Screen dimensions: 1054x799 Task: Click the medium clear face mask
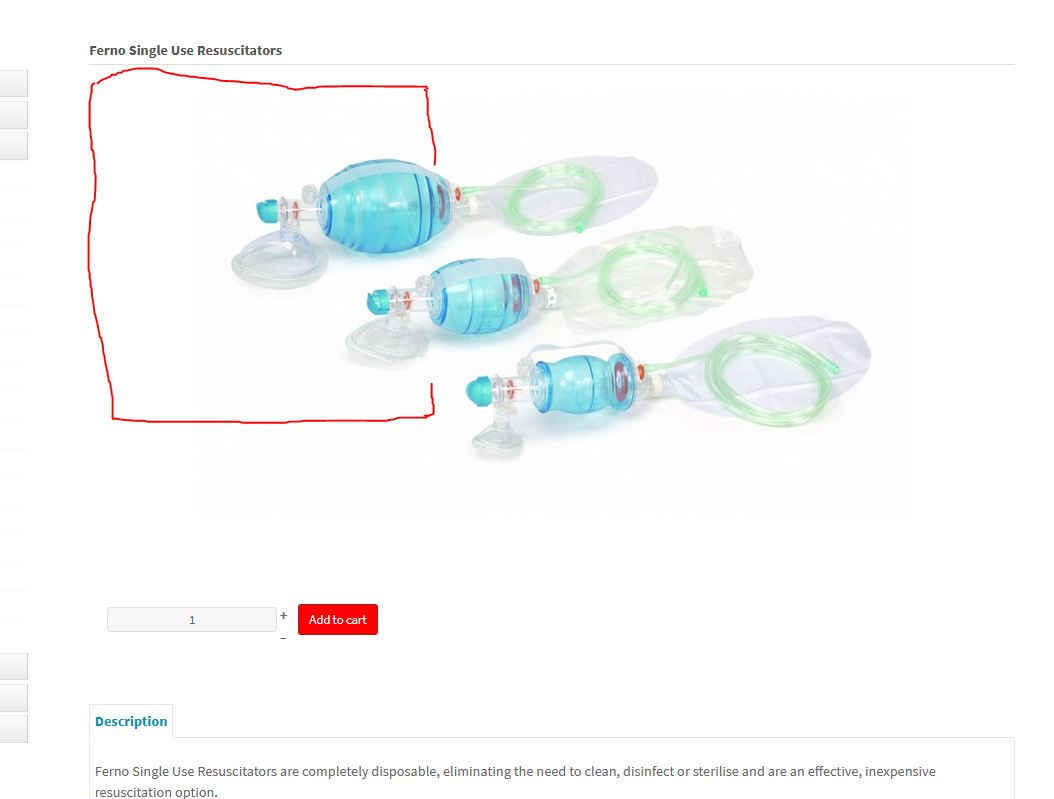click(387, 339)
